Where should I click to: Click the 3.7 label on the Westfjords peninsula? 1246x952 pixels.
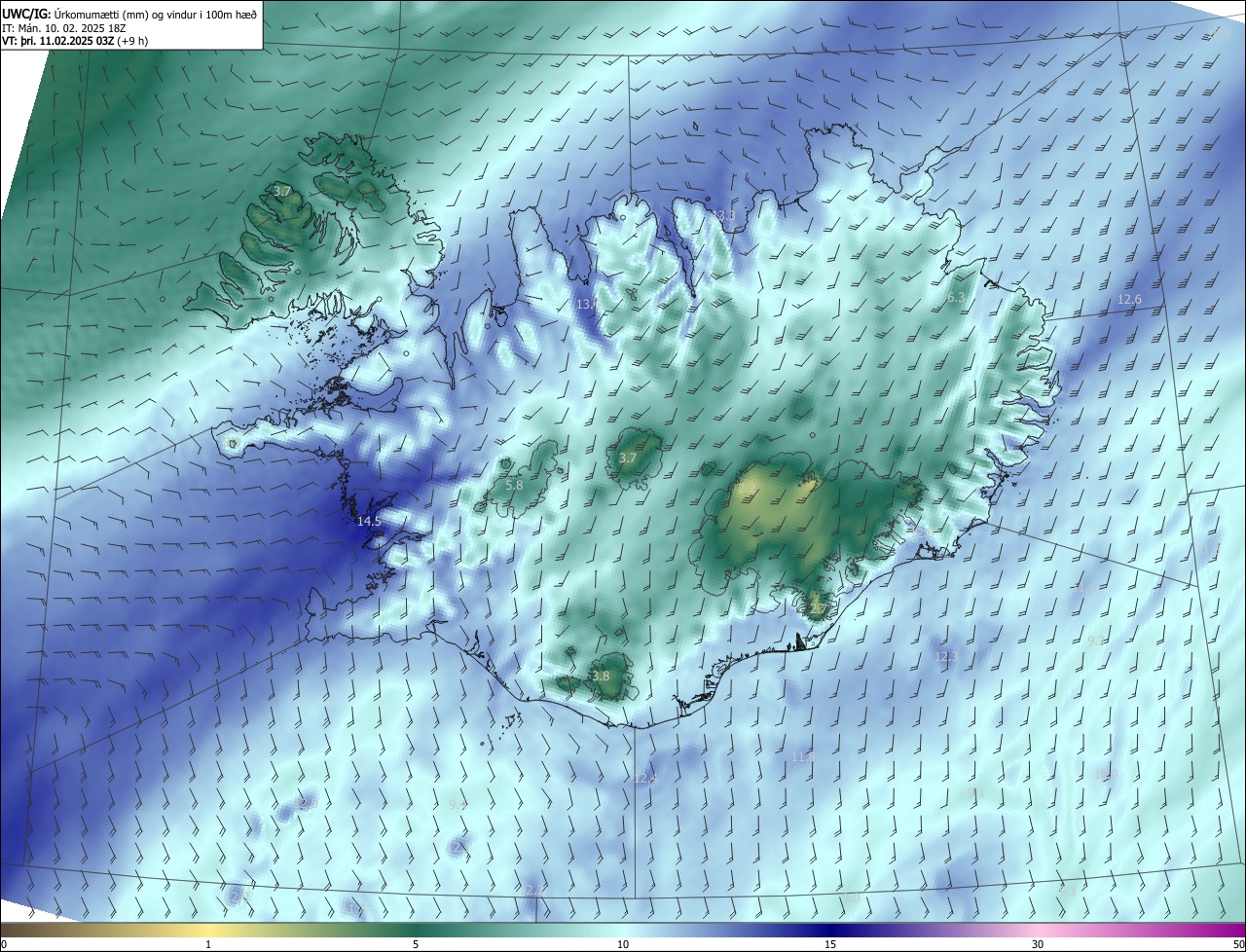pos(282,192)
